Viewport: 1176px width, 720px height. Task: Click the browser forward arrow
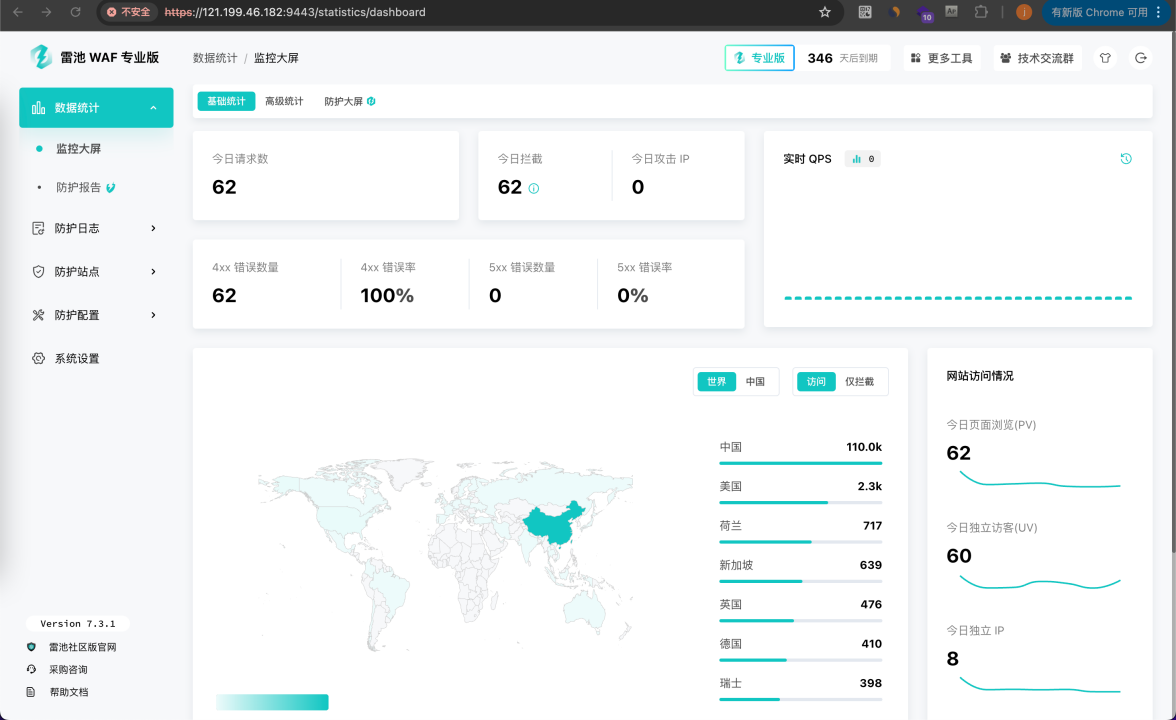click(x=46, y=12)
